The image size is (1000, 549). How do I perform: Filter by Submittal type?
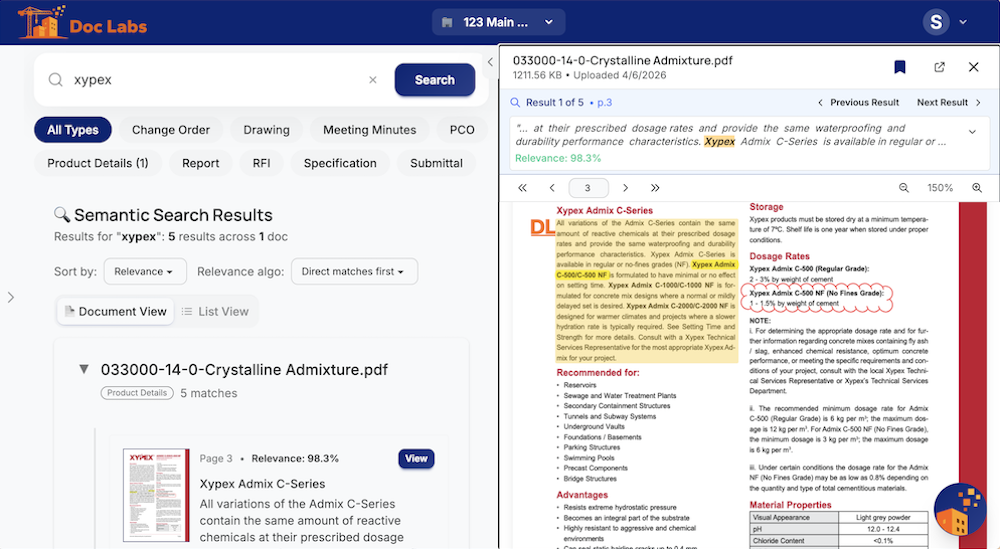click(x=436, y=163)
